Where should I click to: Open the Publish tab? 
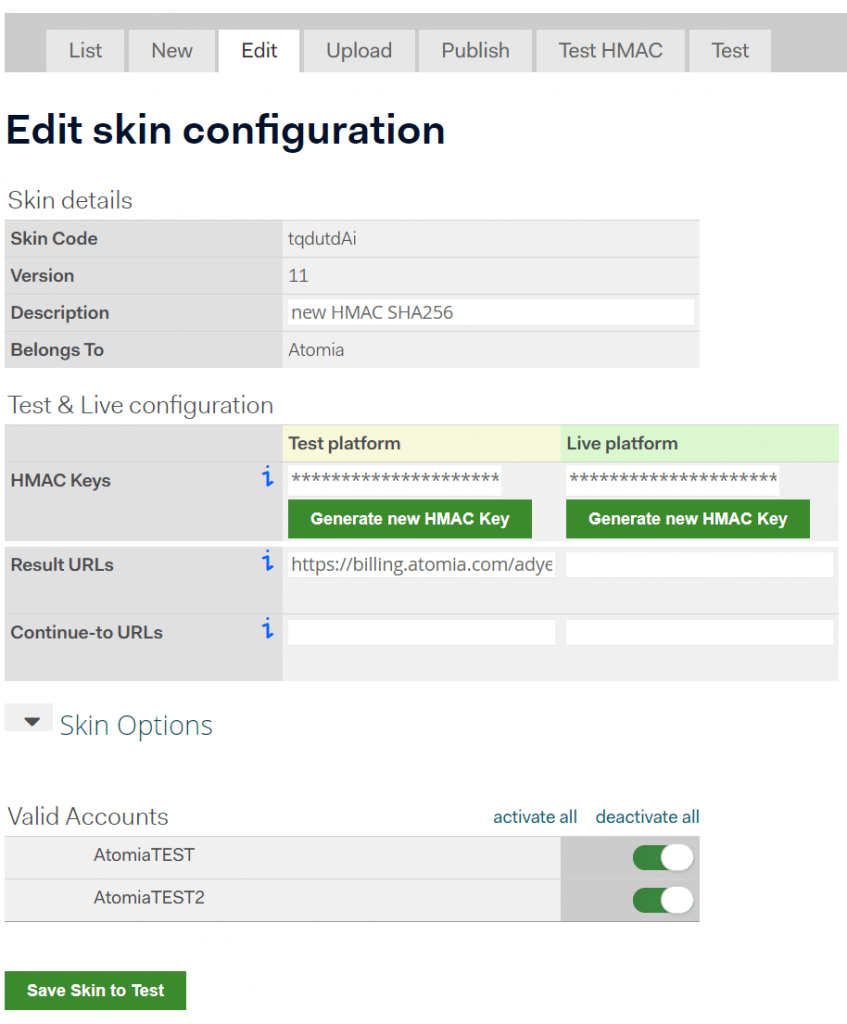coord(475,50)
